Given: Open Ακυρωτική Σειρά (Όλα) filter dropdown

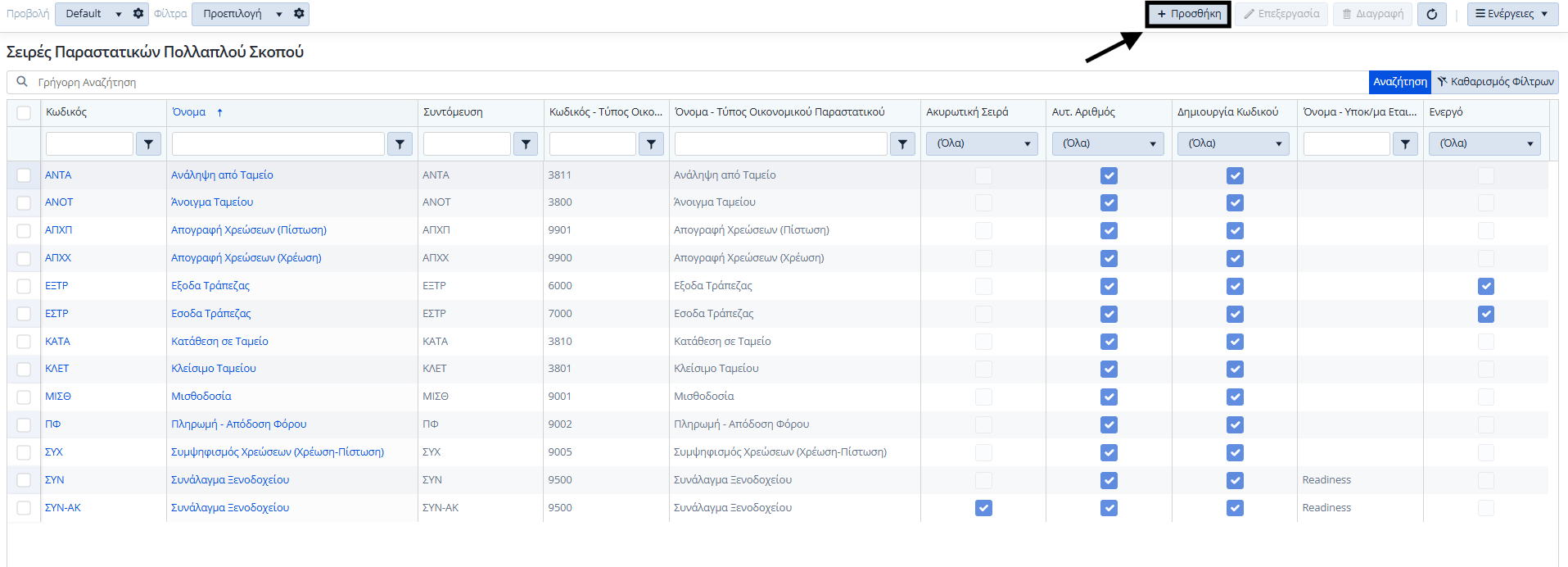Looking at the screenshot, I should pos(983,144).
